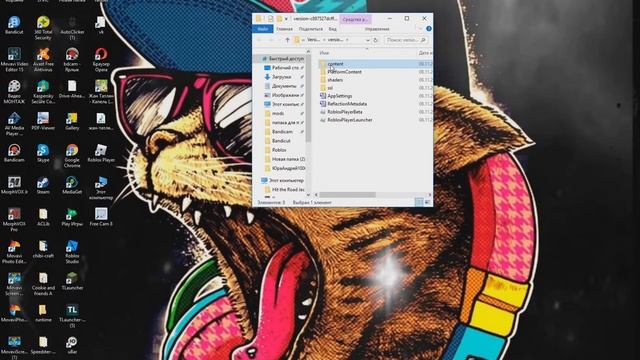Viewport: 640px width, 360px height.
Task: Select the Средства р... contextual tab
Action: coord(355,19)
